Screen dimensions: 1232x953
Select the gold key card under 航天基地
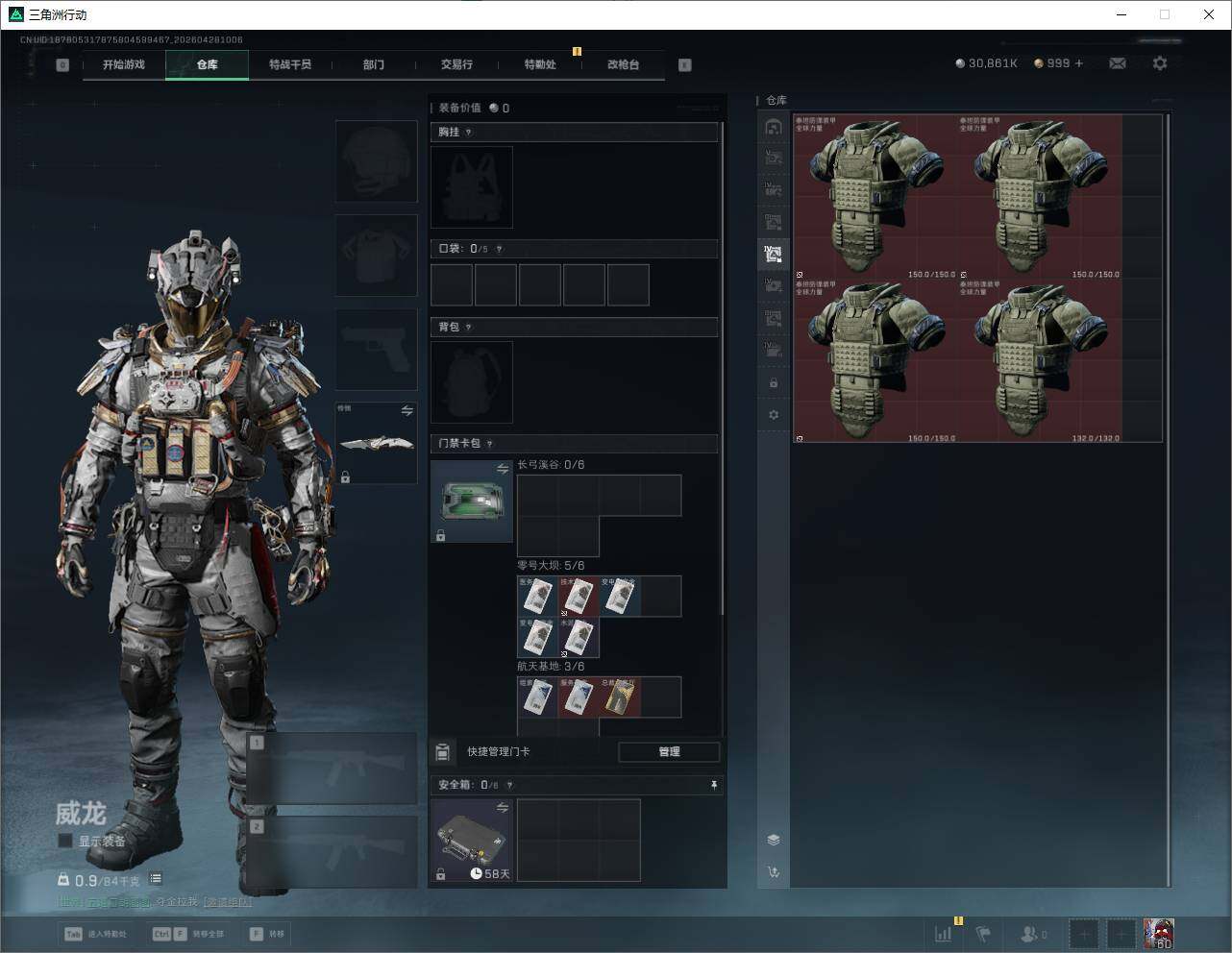tap(620, 697)
